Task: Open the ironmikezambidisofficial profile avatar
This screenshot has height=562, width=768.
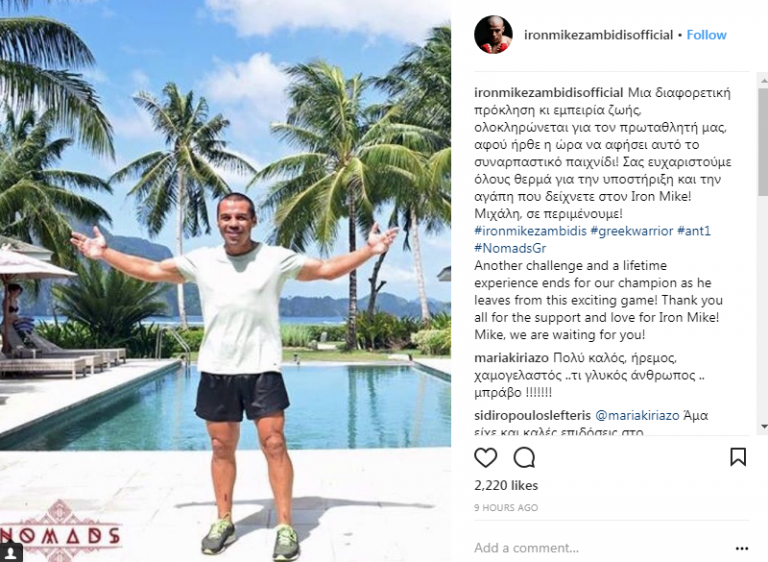Action: [x=493, y=35]
